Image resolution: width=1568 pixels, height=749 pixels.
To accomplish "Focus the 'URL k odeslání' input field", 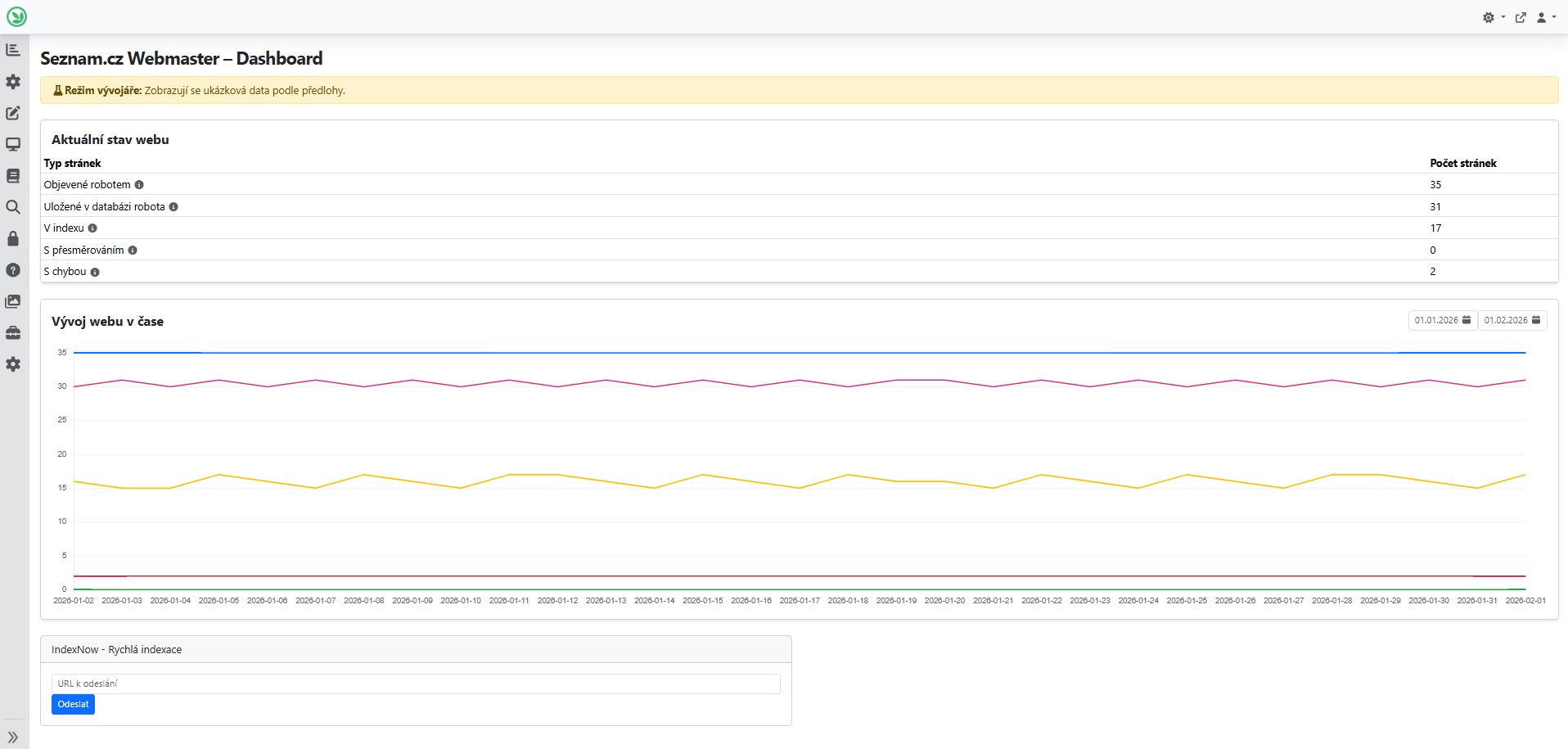I will 416,684.
